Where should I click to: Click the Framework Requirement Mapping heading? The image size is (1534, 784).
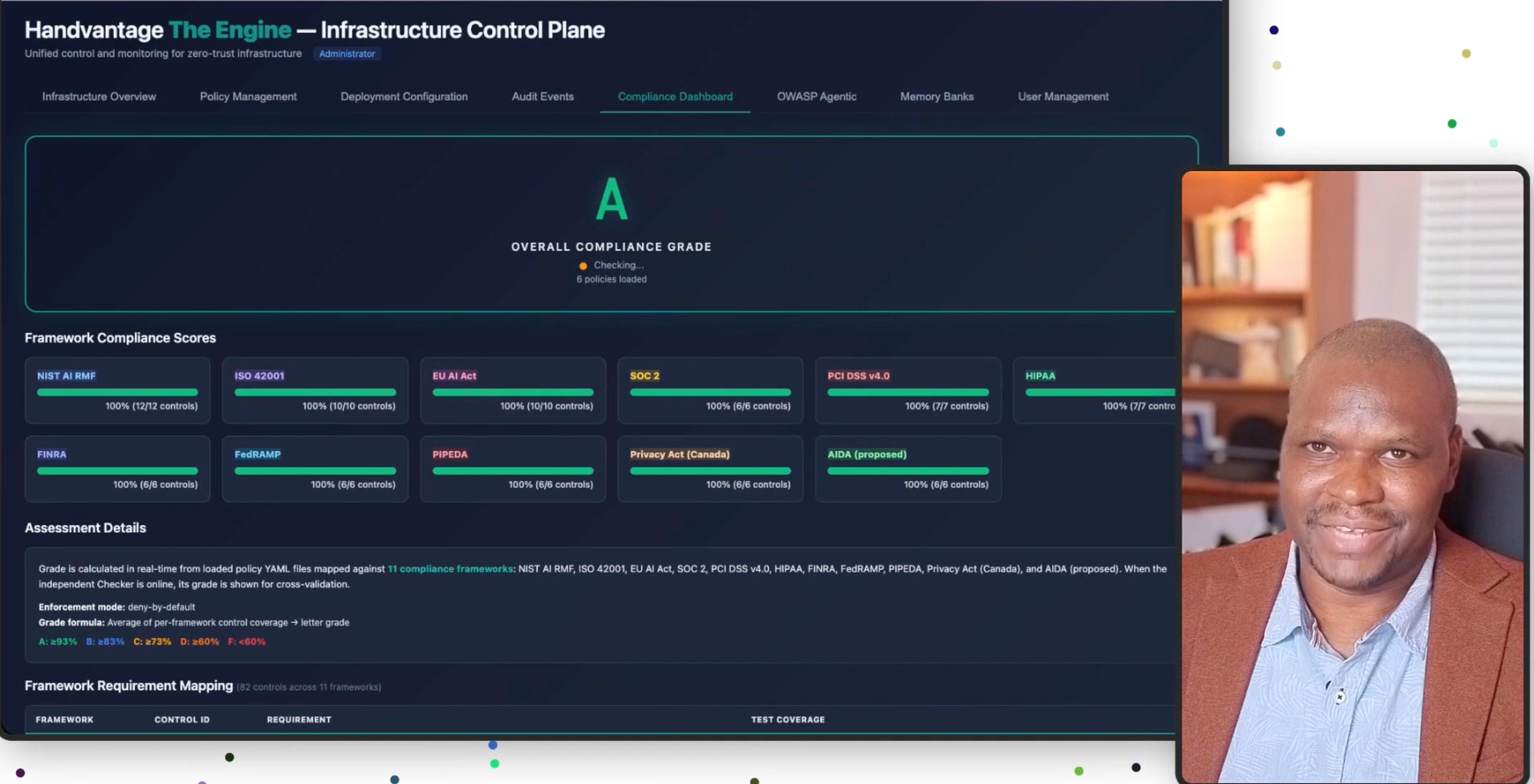click(128, 686)
